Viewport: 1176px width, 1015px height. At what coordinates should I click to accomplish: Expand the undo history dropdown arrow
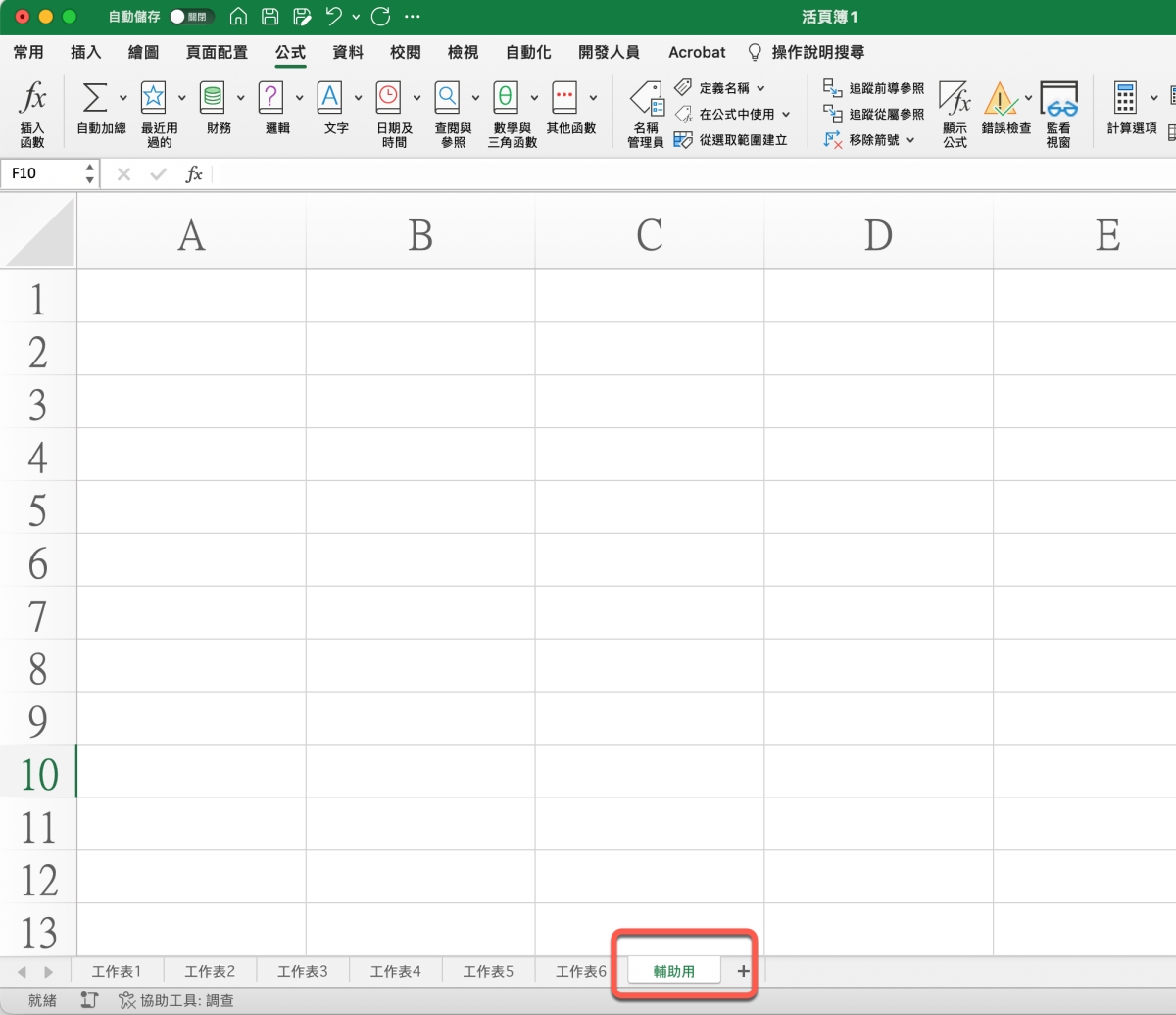[x=355, y=17]
